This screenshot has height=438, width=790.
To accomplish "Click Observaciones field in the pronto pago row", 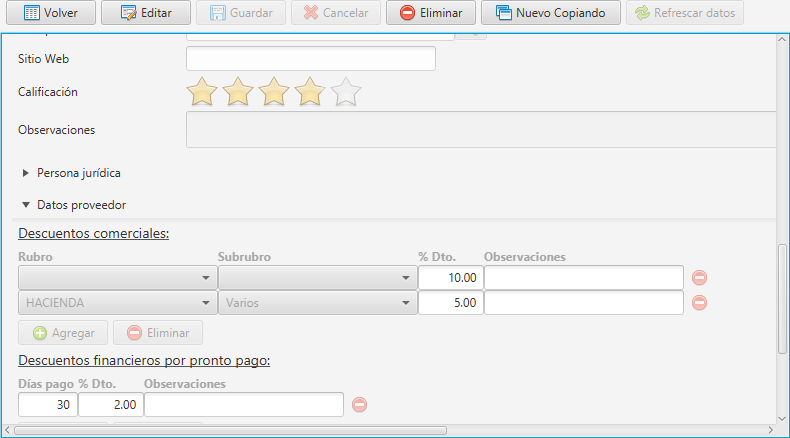I will [x=244, y=405].
